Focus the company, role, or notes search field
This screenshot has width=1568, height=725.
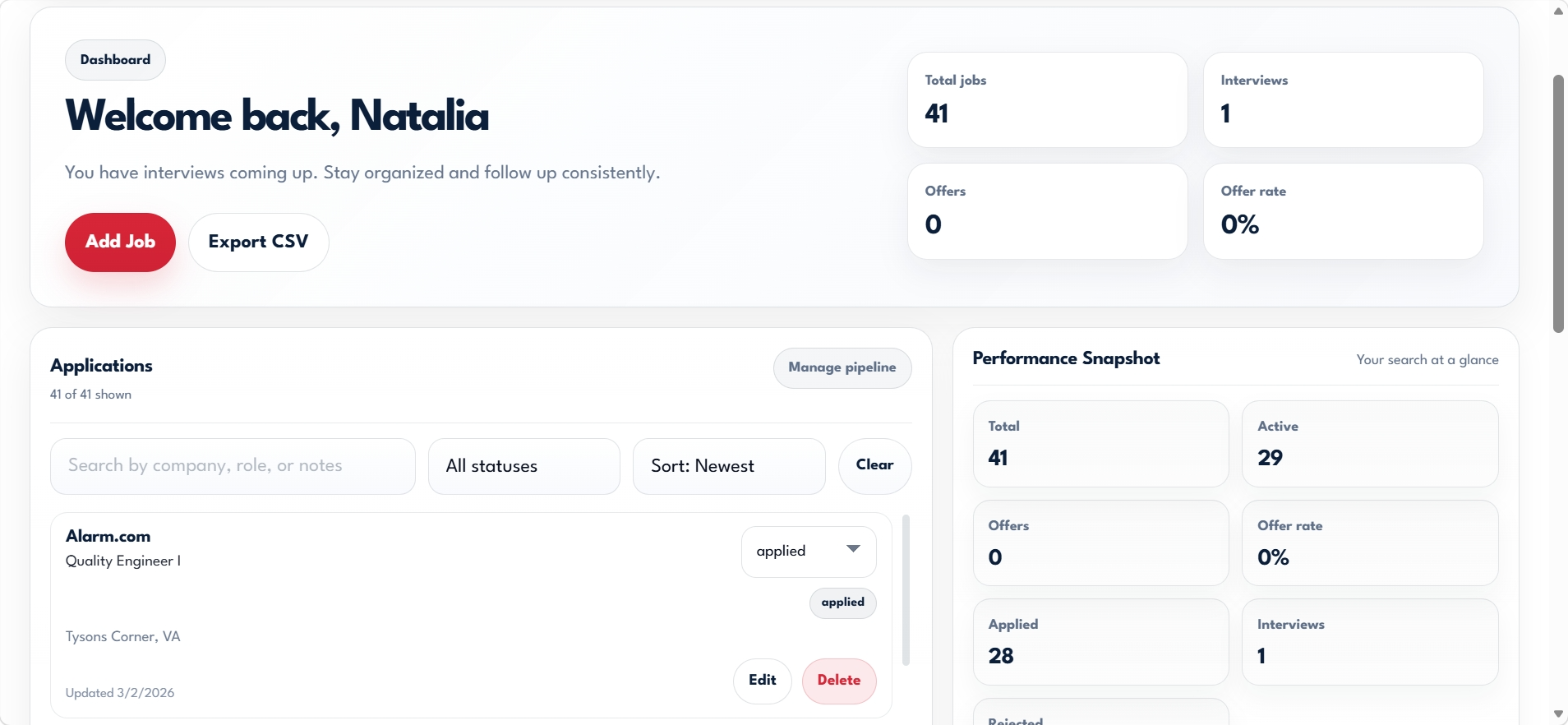tap(233, 466)
